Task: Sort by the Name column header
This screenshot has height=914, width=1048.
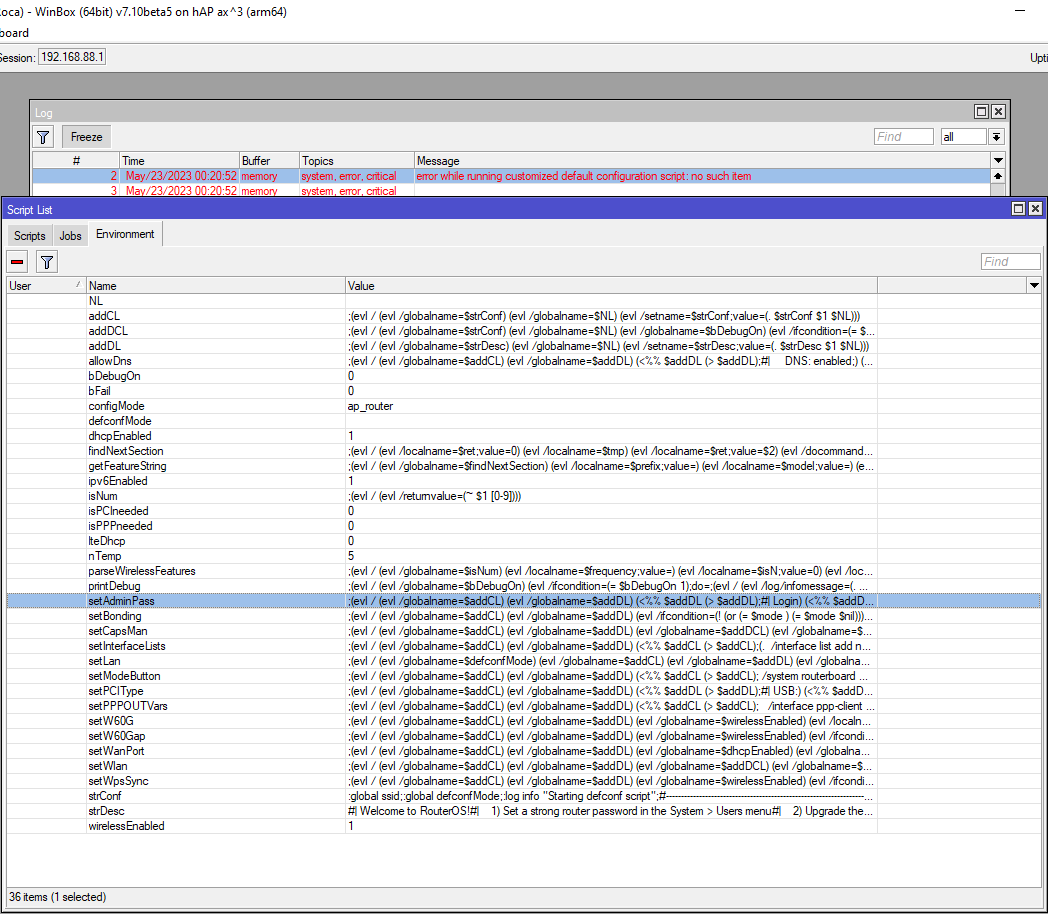Action: pyautogui.click(x=215, y=285)
